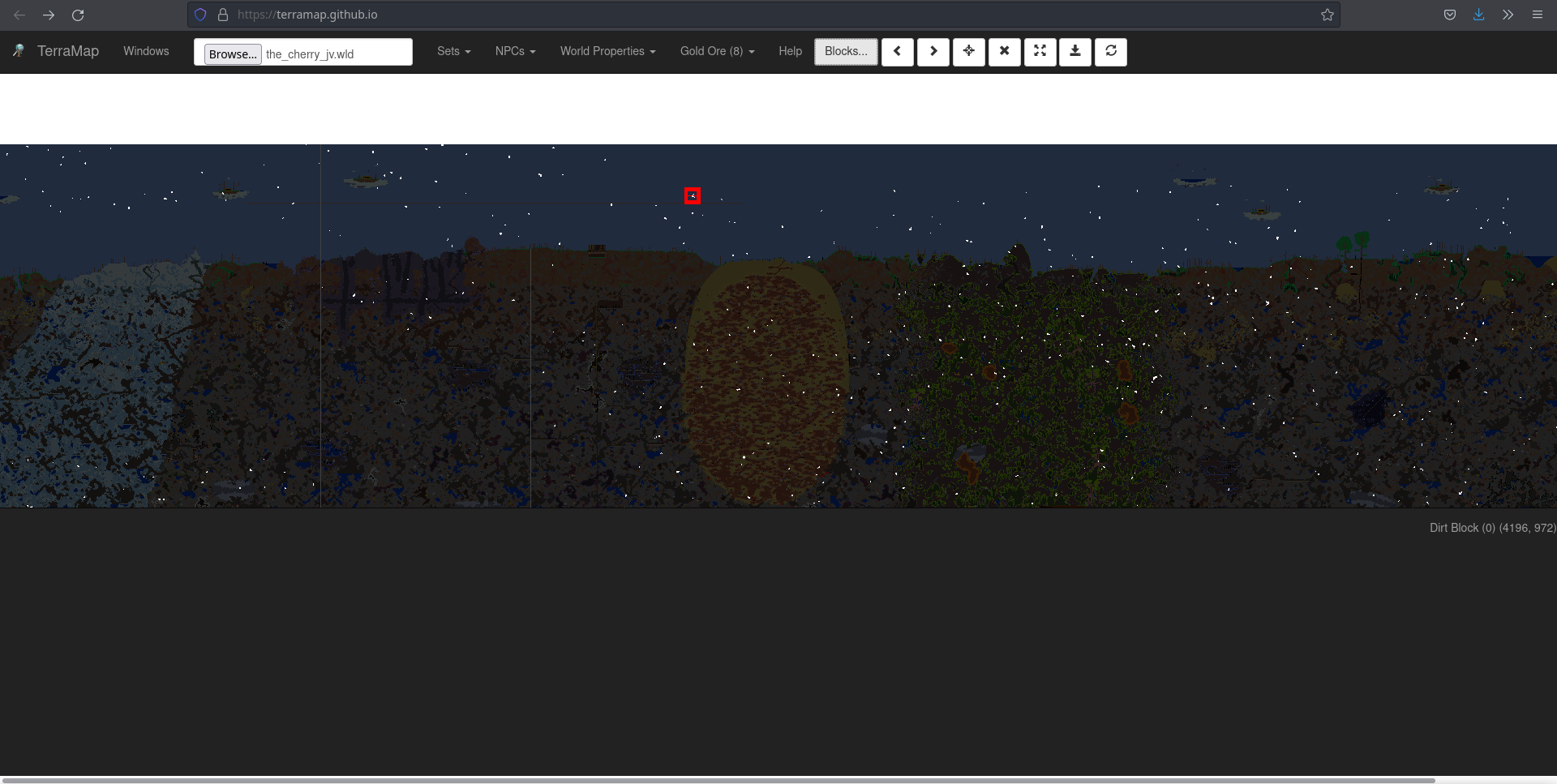Image resolution: width=1557 pixels, height=784 pixels.
Task: Clear highlights with the X icon
Action: click(1004, 51)
